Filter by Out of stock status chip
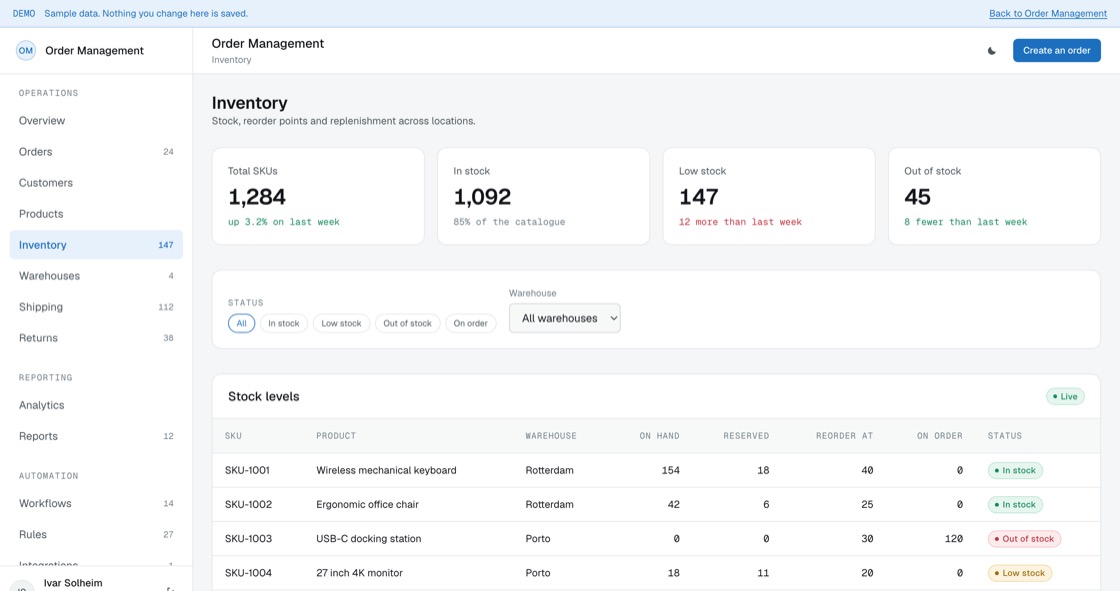The image size is (1120, 591). tap(407, 323)
